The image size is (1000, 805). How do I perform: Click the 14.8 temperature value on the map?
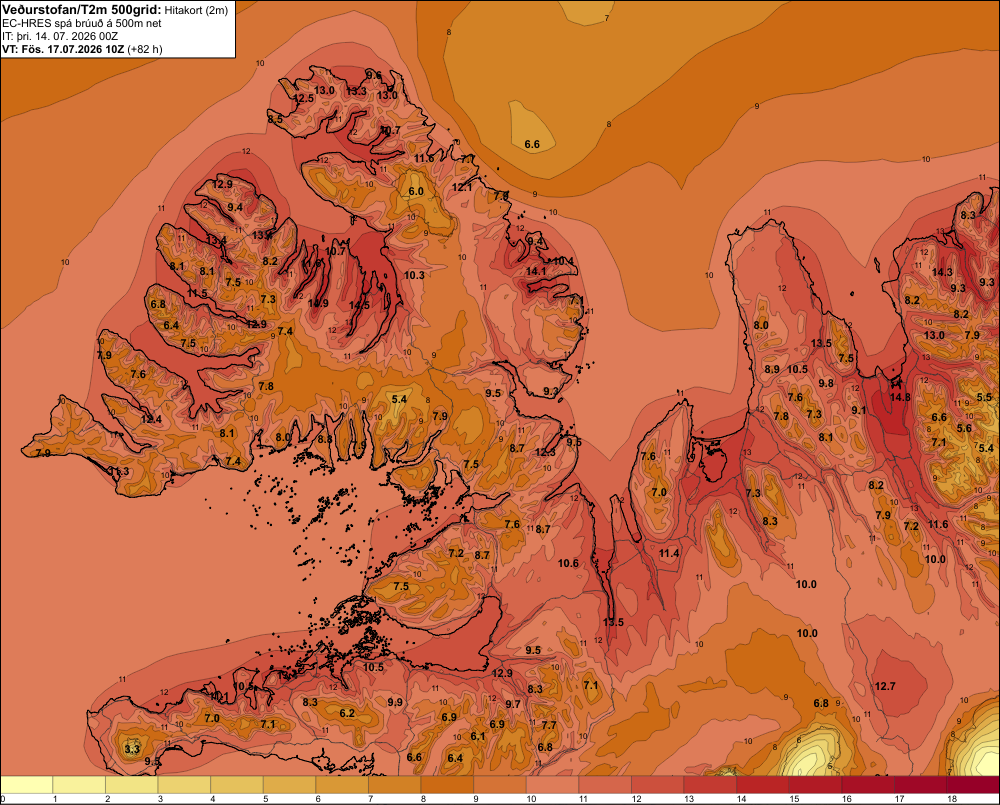pos(900,397)
